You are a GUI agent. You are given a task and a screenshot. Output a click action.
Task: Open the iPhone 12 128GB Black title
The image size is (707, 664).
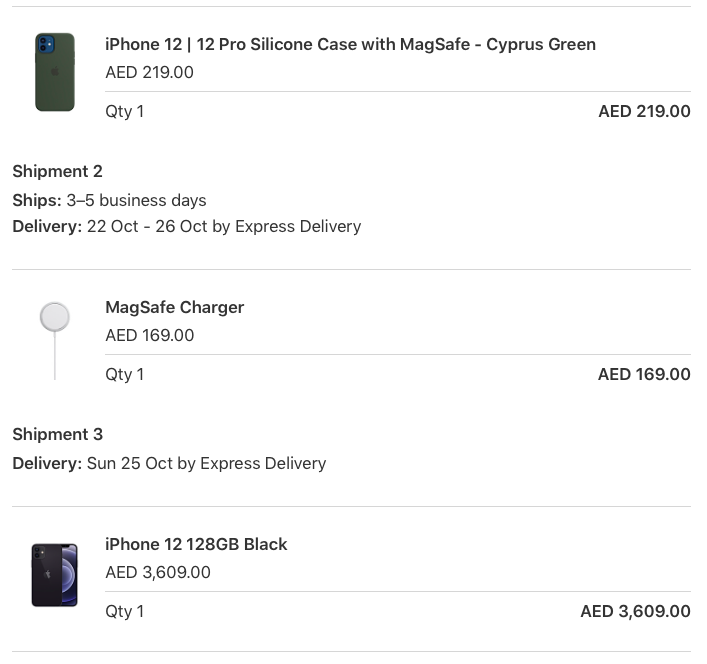196,544
